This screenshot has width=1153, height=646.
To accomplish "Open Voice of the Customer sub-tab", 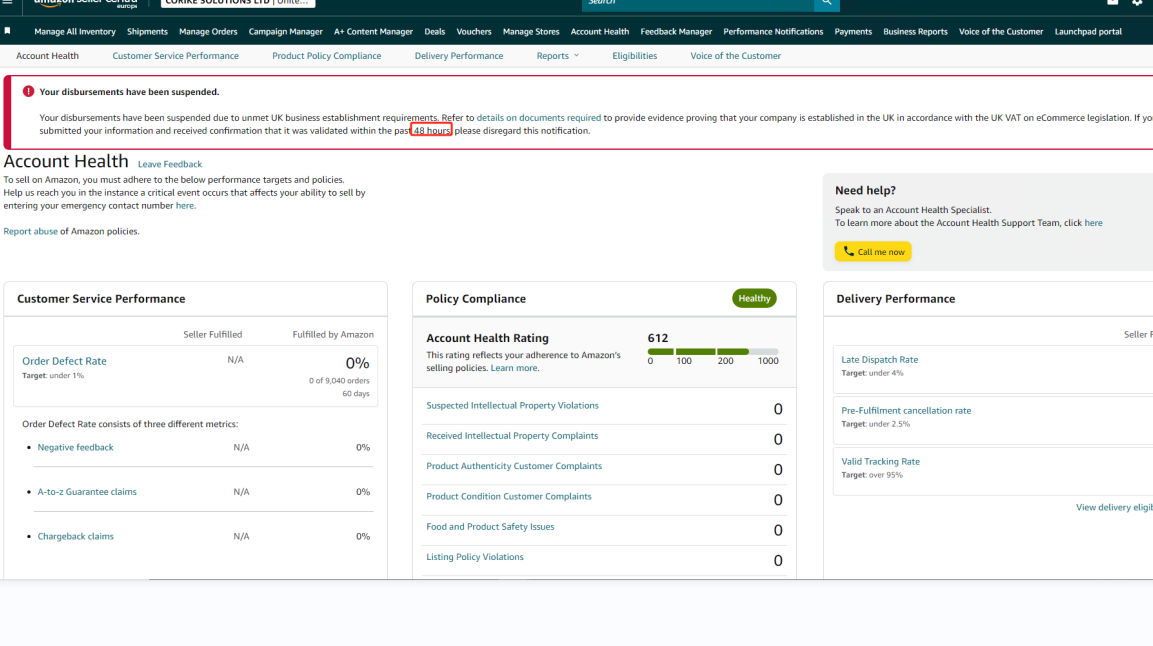I will point(735,56).
